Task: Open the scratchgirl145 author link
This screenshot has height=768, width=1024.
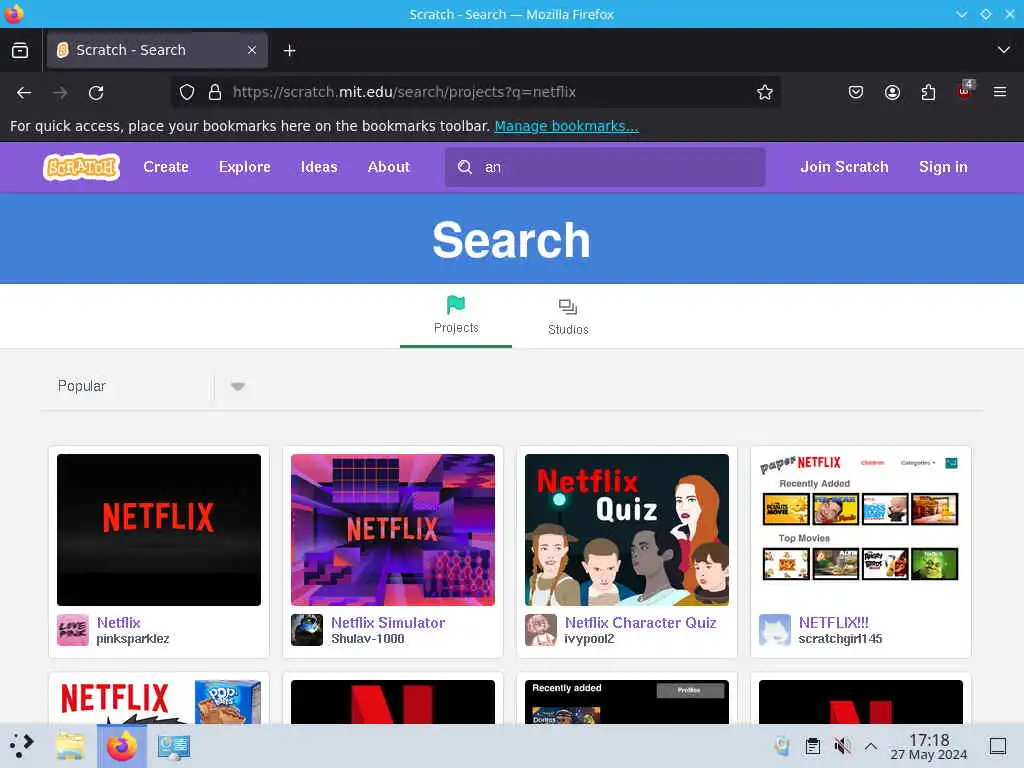Action: (840, 639)
